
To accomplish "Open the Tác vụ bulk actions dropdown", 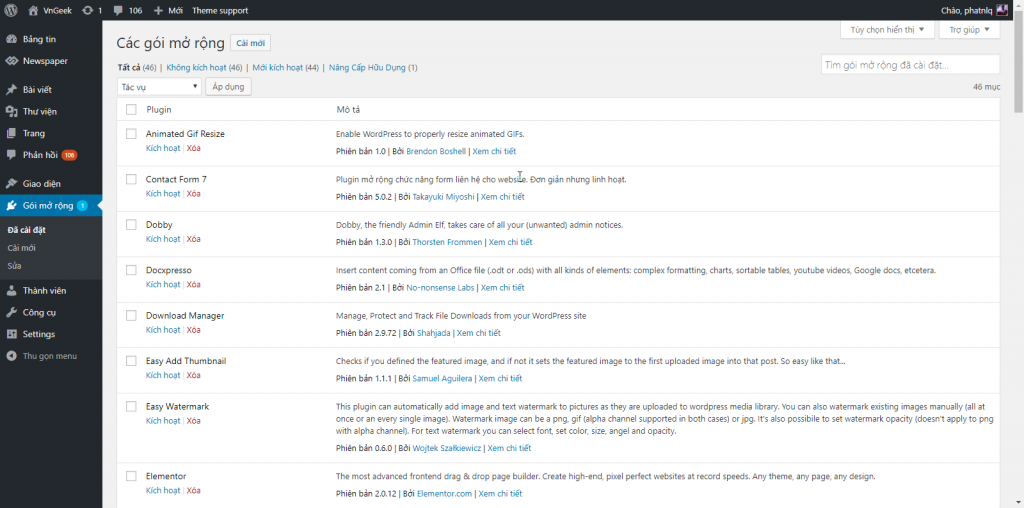I will point(159,86).
